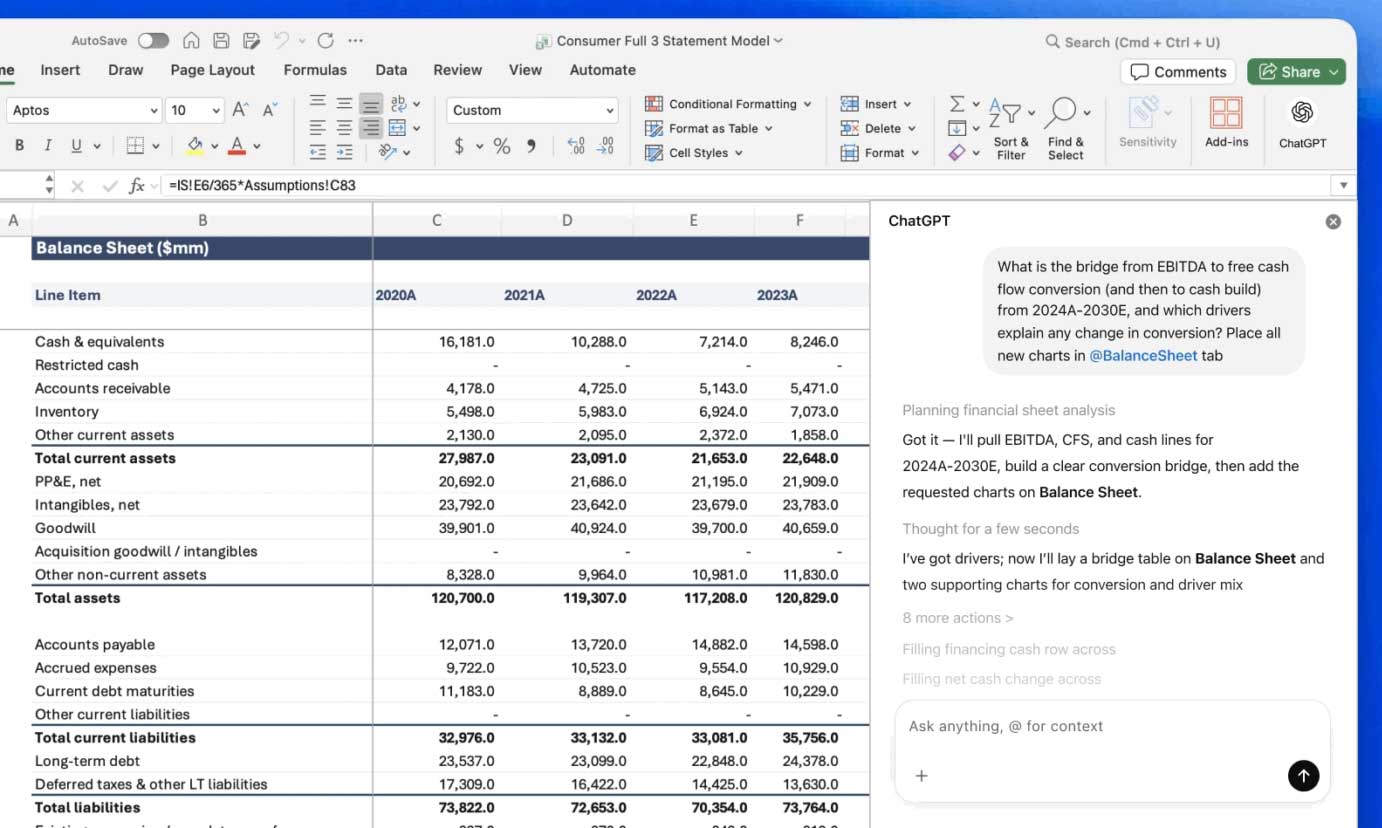The image size is (1382, 828).
Task: Open the Delete cells dropdown
Action: click(x=877, y=128)
